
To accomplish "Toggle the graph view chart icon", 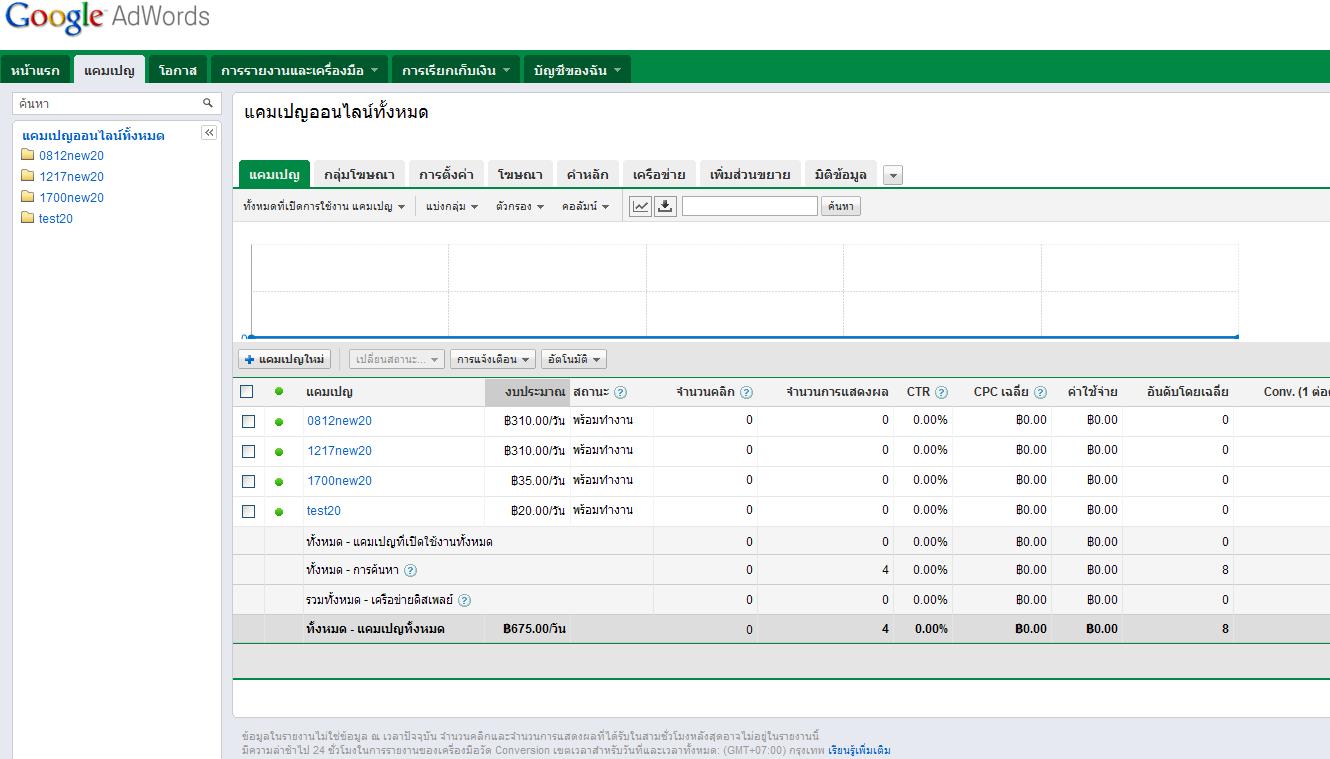I will point(640,206).
